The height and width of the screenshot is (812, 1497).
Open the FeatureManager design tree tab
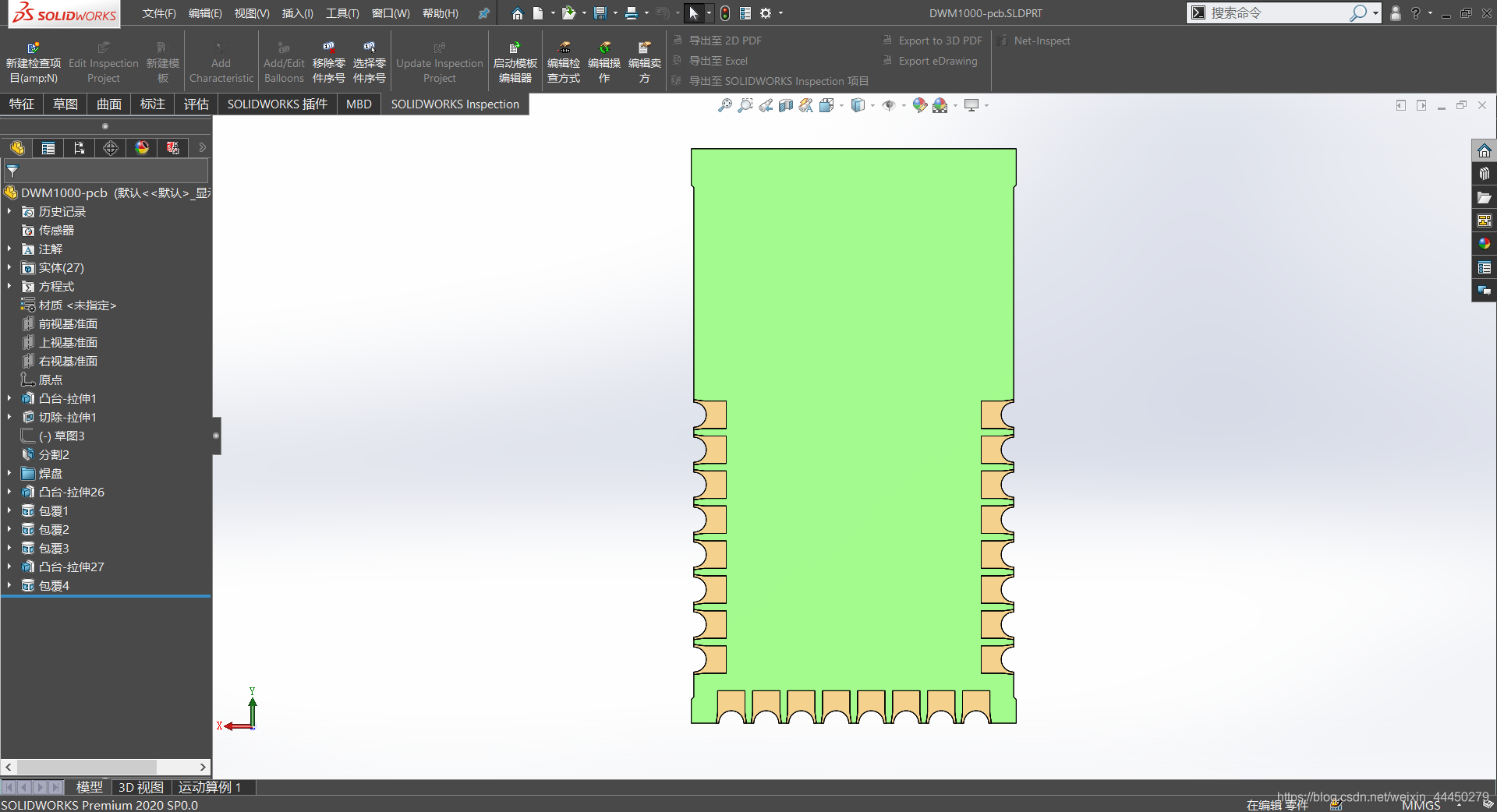coord(17,148)
